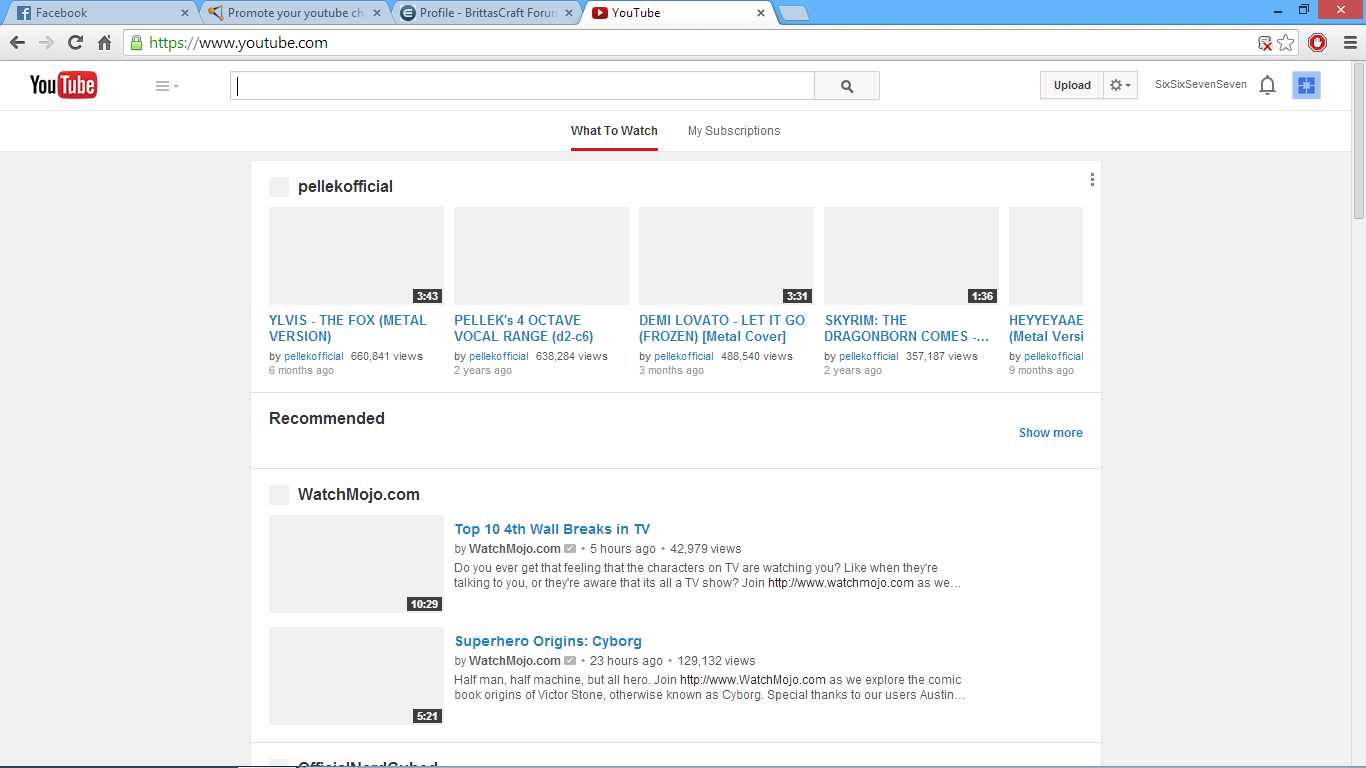Click the search magnifier button

pyautogui.click(x=847, y=86)
